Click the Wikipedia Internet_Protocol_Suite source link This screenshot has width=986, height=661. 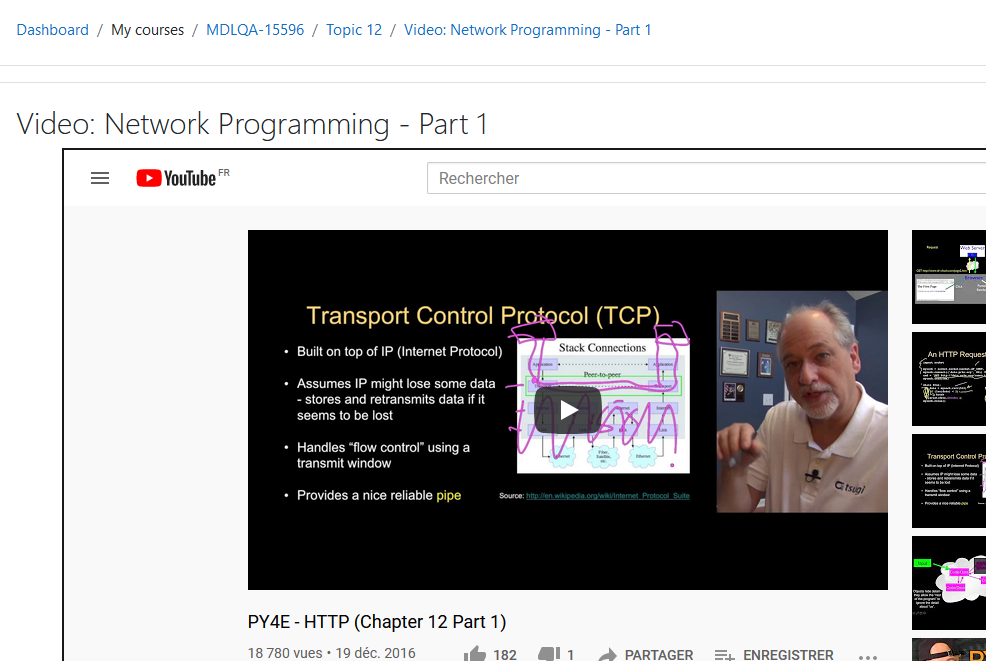coord(607,496)
